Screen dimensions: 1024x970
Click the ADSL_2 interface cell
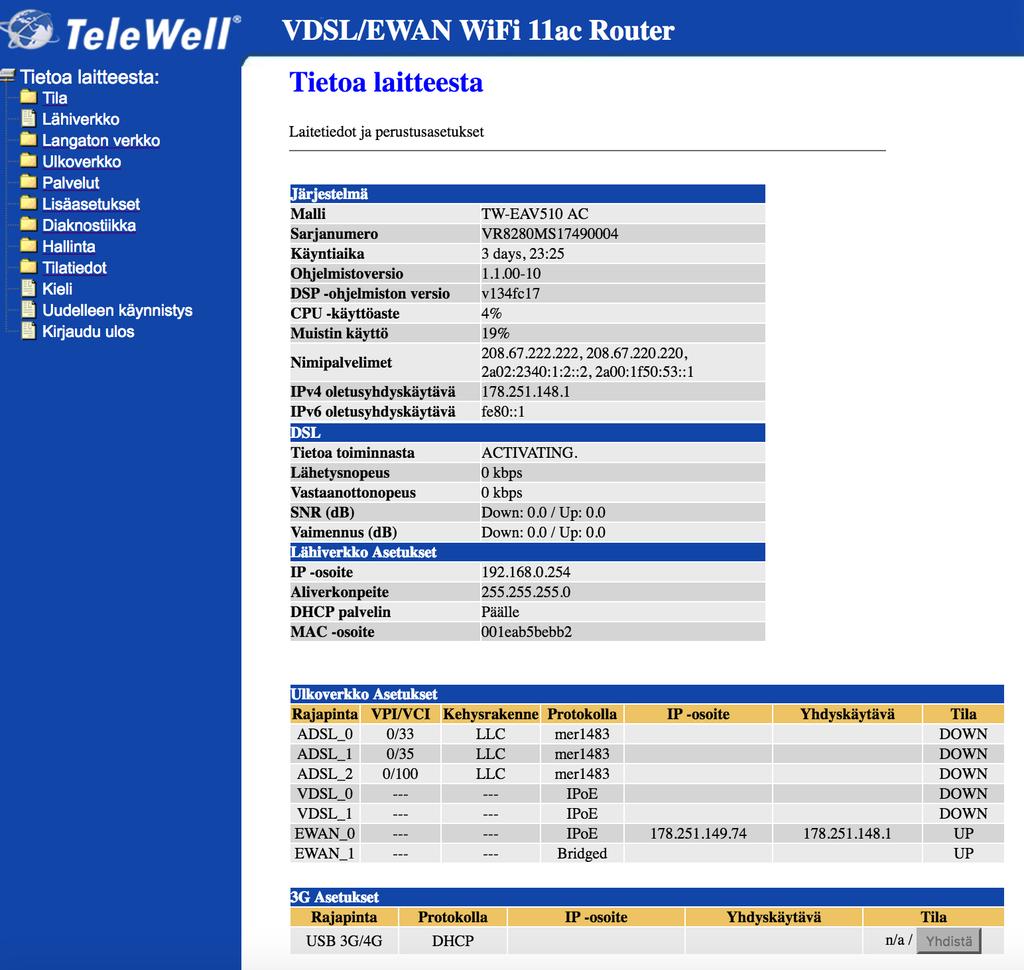[x=325, y=773]
